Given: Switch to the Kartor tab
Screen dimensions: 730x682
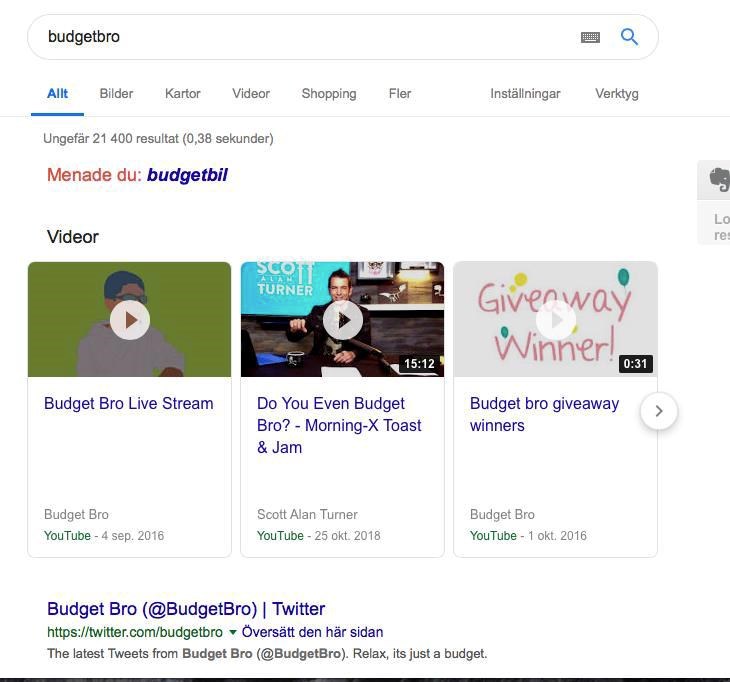Looking at the screenshot, I should (x=183, y=93).
